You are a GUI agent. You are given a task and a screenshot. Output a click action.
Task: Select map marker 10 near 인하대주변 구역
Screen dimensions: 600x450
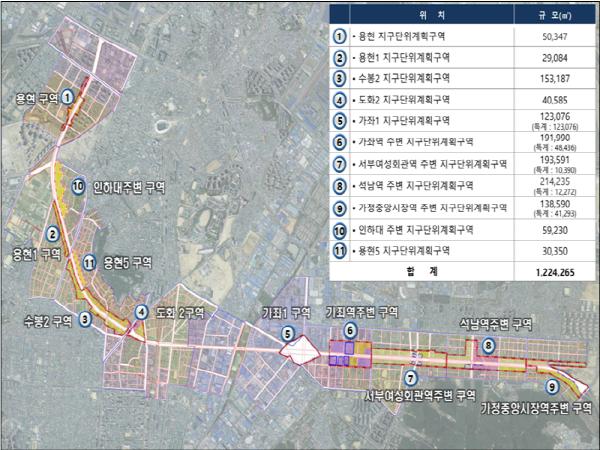pos(78,185)
